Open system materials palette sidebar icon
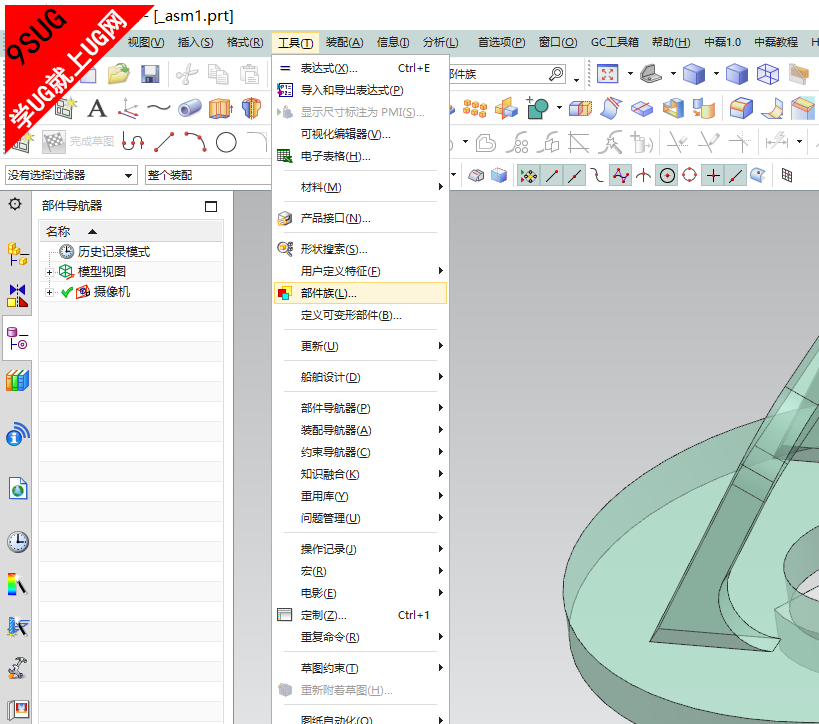 (x=17, y=584)
